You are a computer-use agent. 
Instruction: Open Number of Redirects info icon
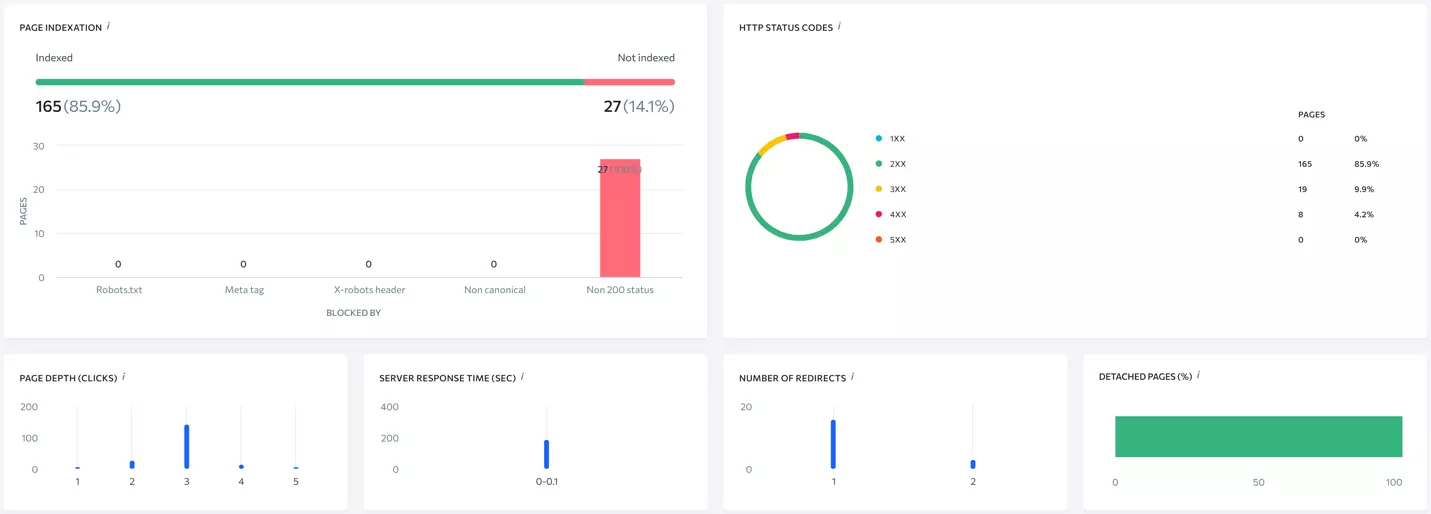click(852, 377)
